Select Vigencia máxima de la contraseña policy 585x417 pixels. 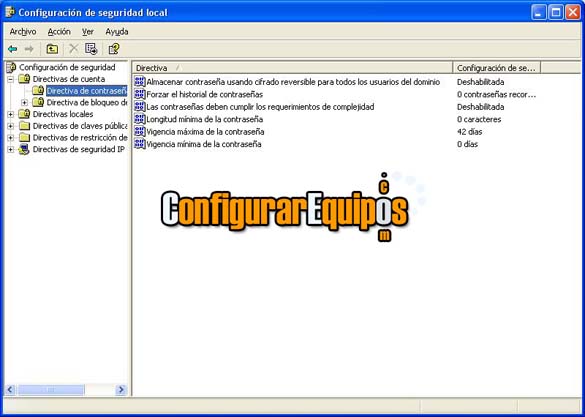click(205, 132)
